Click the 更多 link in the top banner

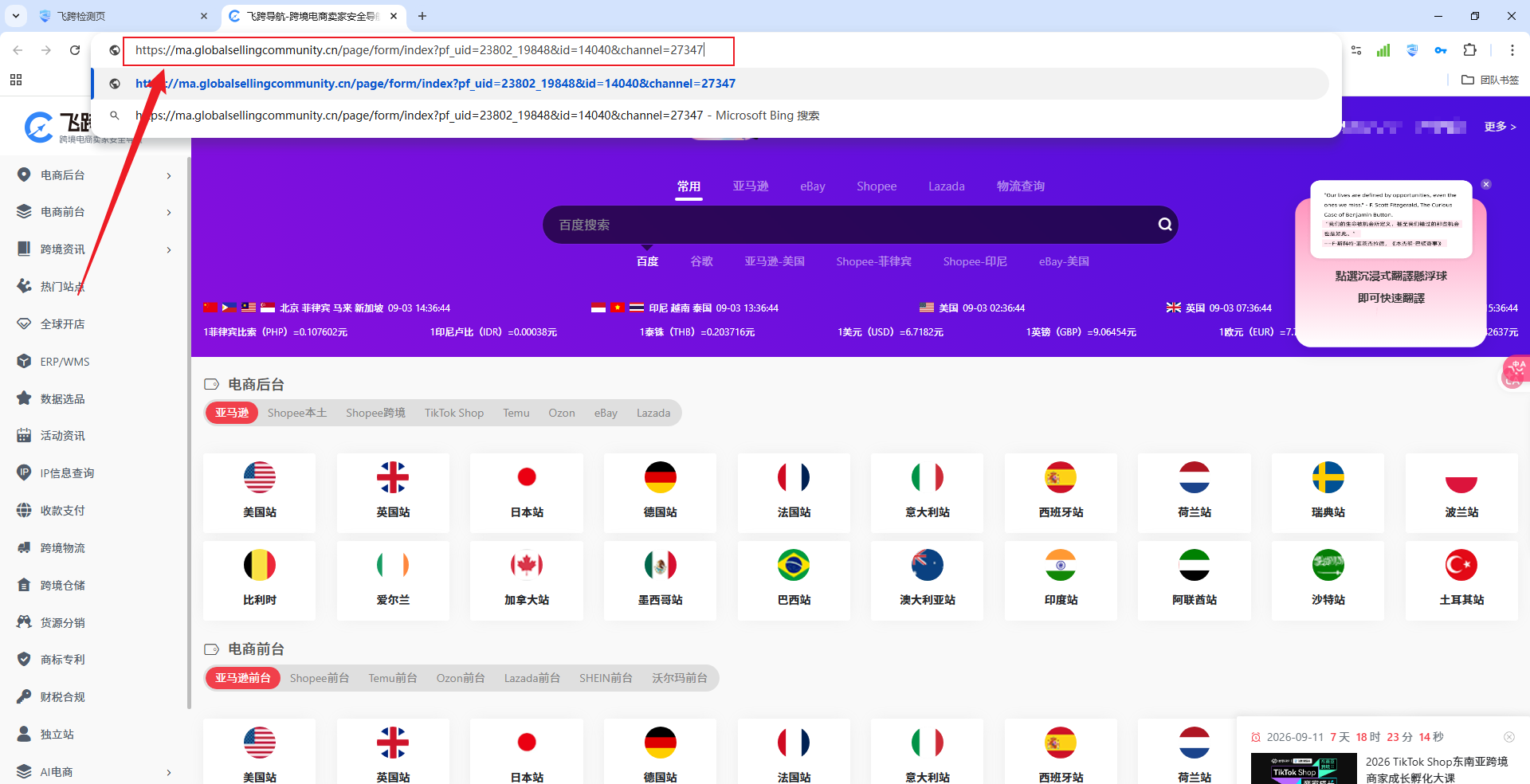(1500, 127)
